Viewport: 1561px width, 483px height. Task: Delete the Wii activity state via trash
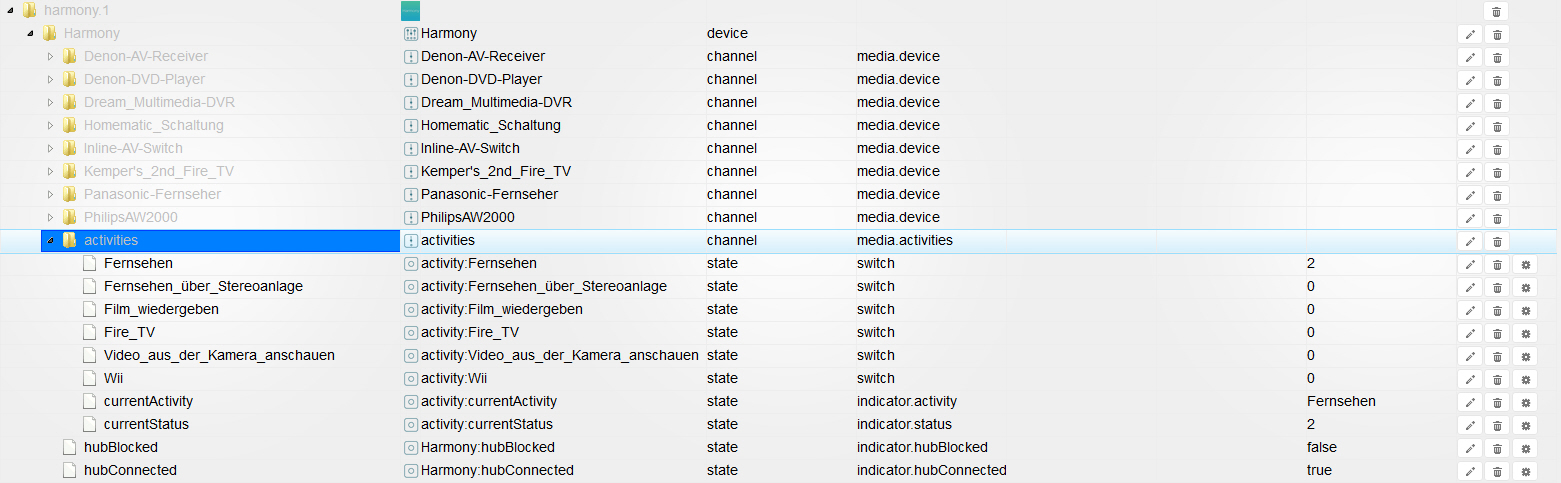1497,379
